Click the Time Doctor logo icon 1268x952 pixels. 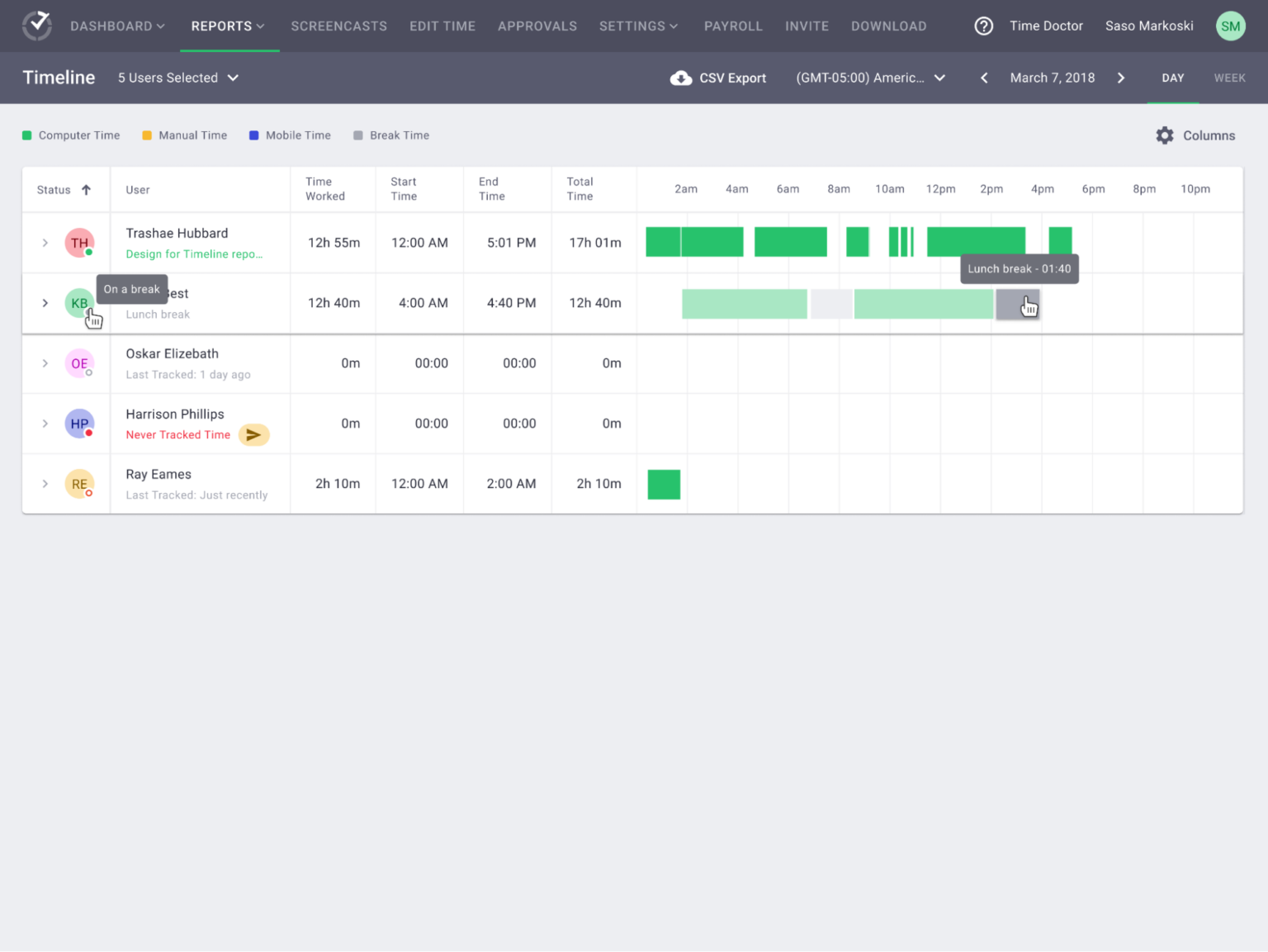click(x=36, y=26)
